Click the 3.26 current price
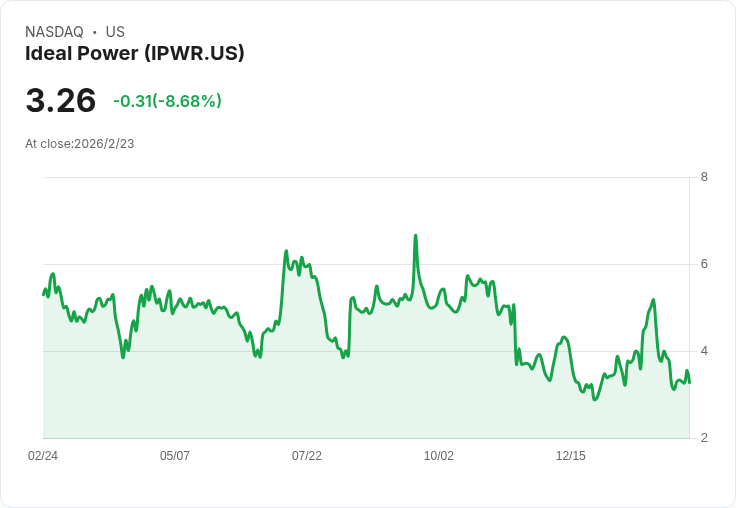 coord(61,101)
